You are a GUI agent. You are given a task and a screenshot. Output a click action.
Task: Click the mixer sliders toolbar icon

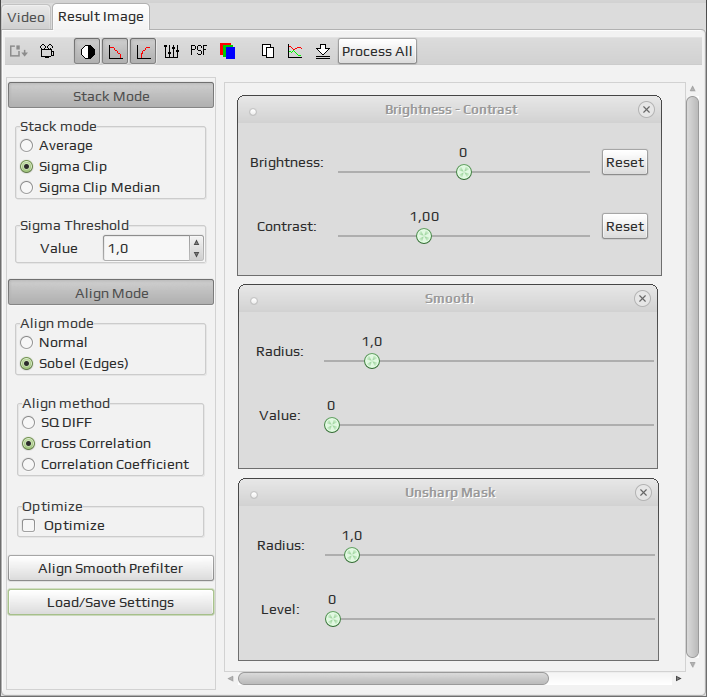[x=171, y=51]
